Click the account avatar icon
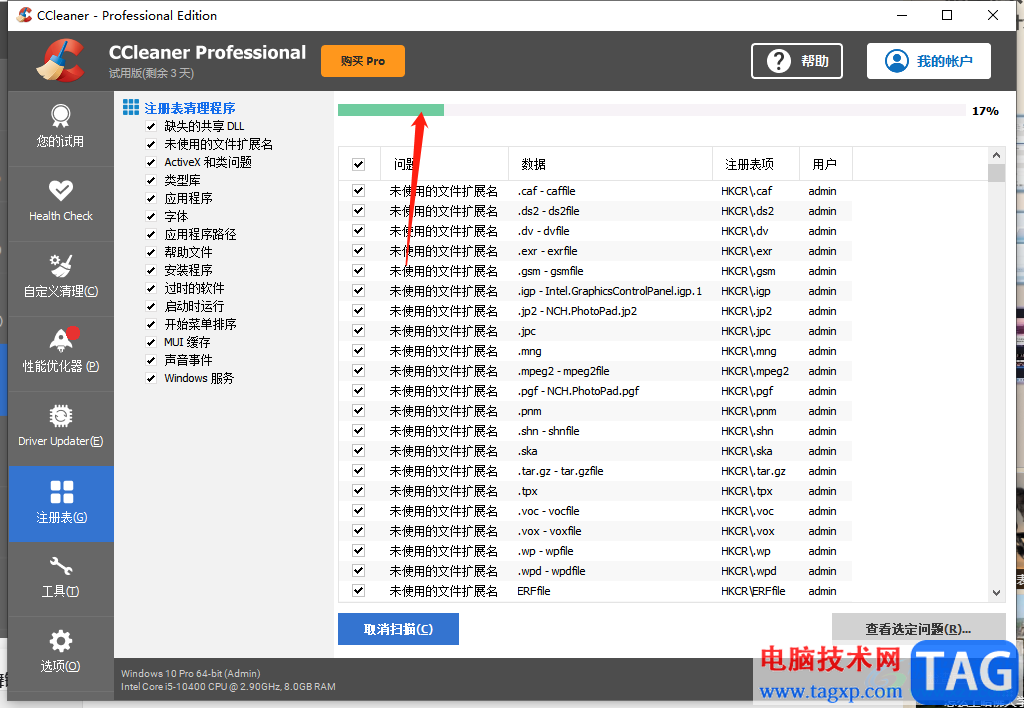This screenshot has height=708, width=1024. [897, 61]
